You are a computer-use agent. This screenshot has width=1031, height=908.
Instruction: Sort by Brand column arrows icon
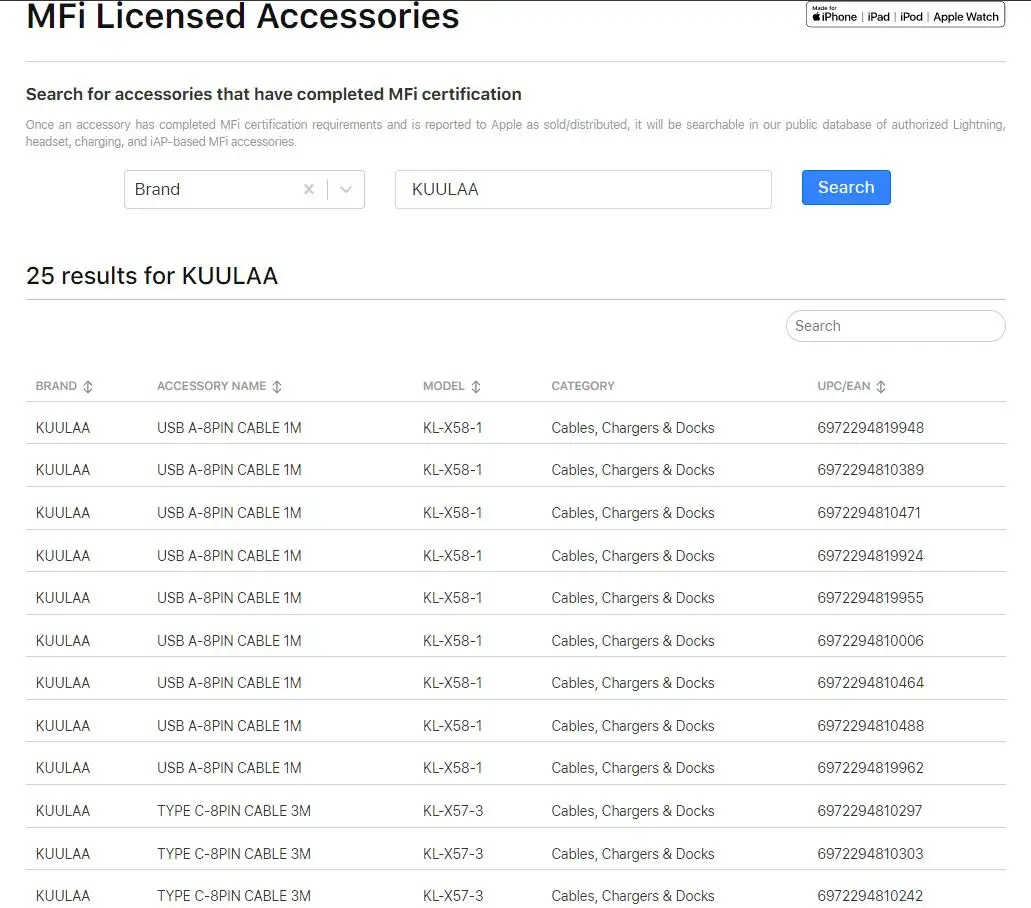88,387
